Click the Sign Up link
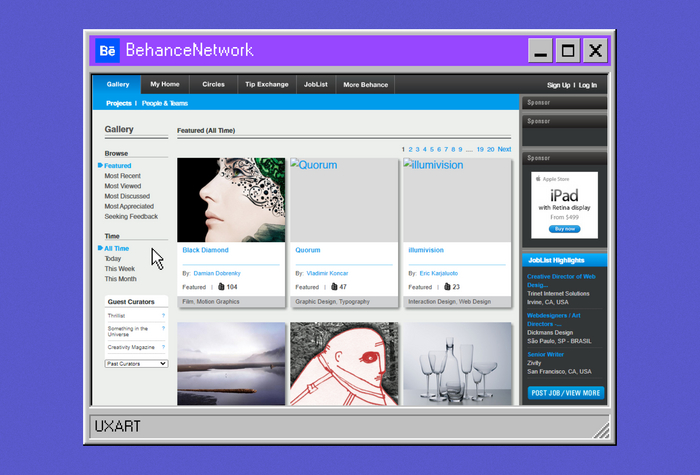Screen dimensions: 700x475 pyautogui.click(x=558, y=85)
